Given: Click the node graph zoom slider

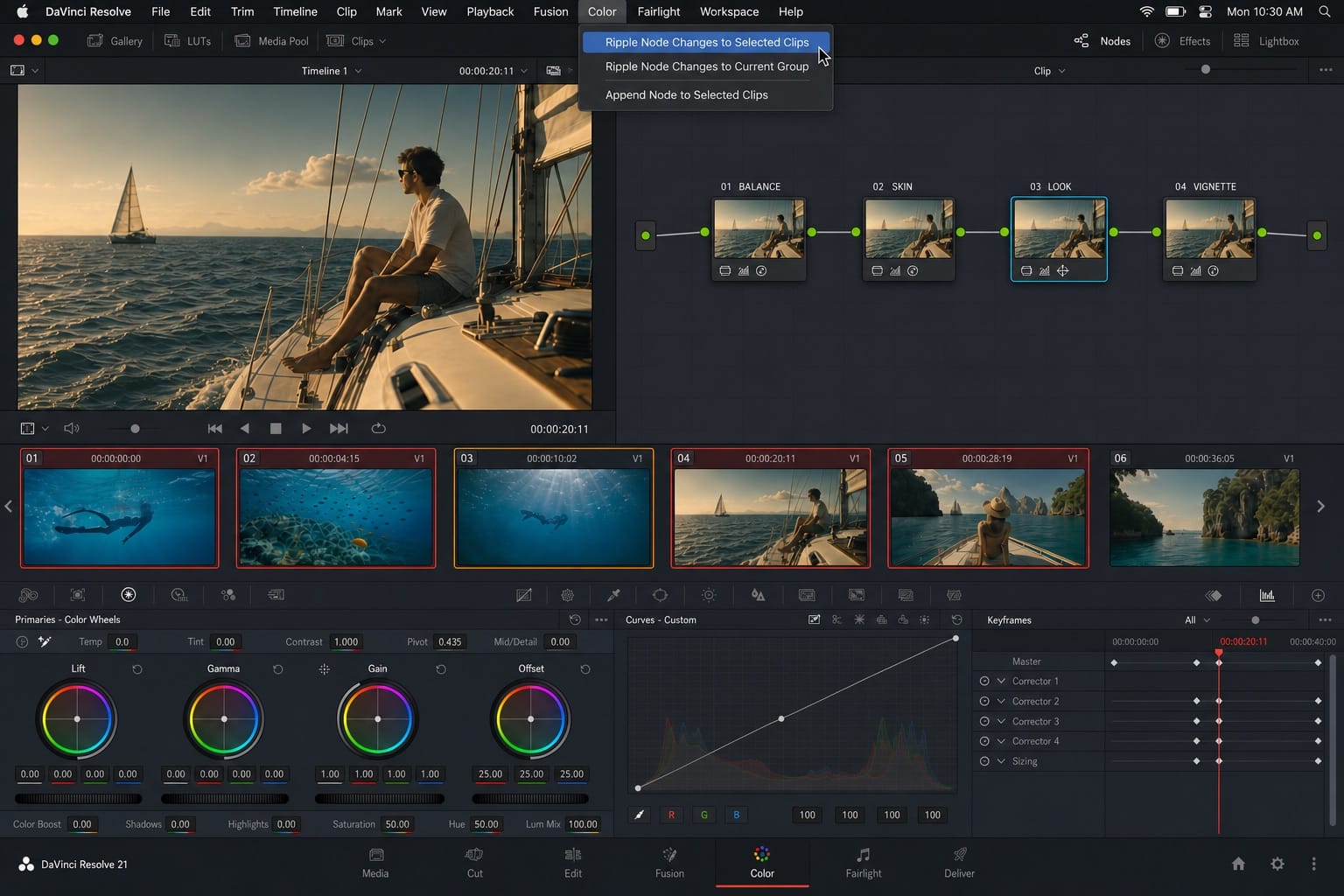Looking at the screenshot, I should 1206,69.
